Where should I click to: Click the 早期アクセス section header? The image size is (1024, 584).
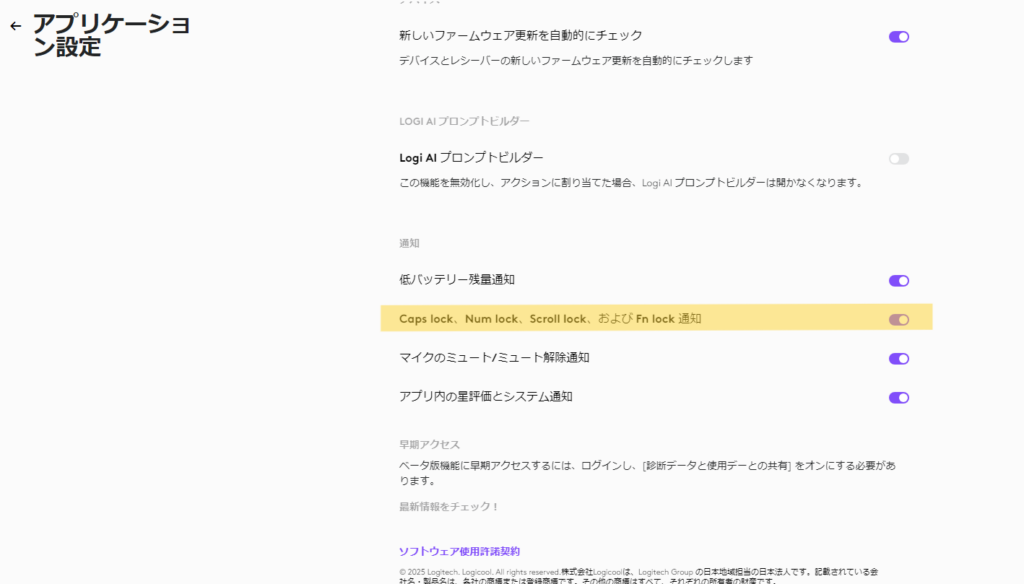pos(429,444)
